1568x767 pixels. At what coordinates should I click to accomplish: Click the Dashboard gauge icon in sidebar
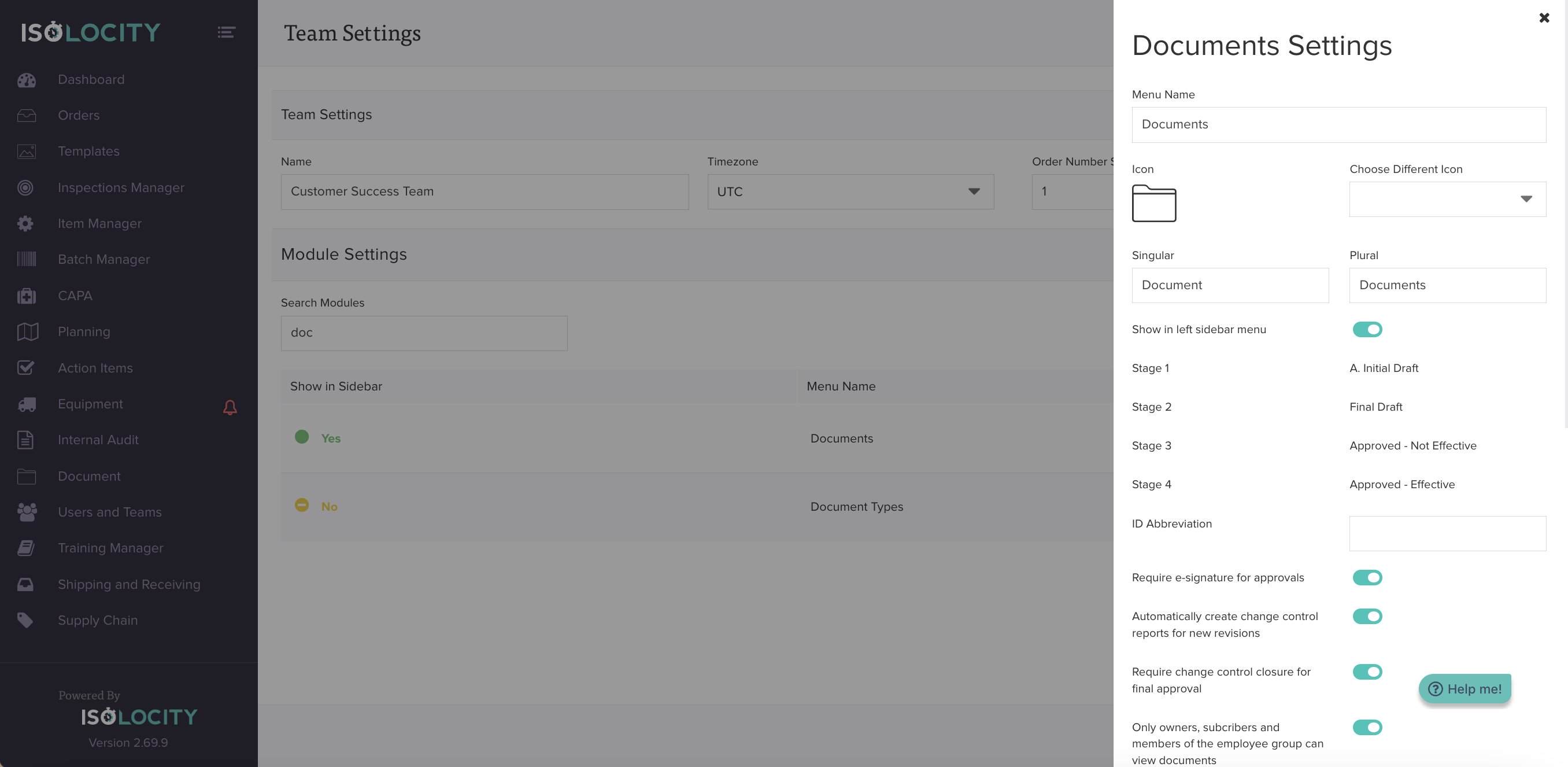coord(26,80)
